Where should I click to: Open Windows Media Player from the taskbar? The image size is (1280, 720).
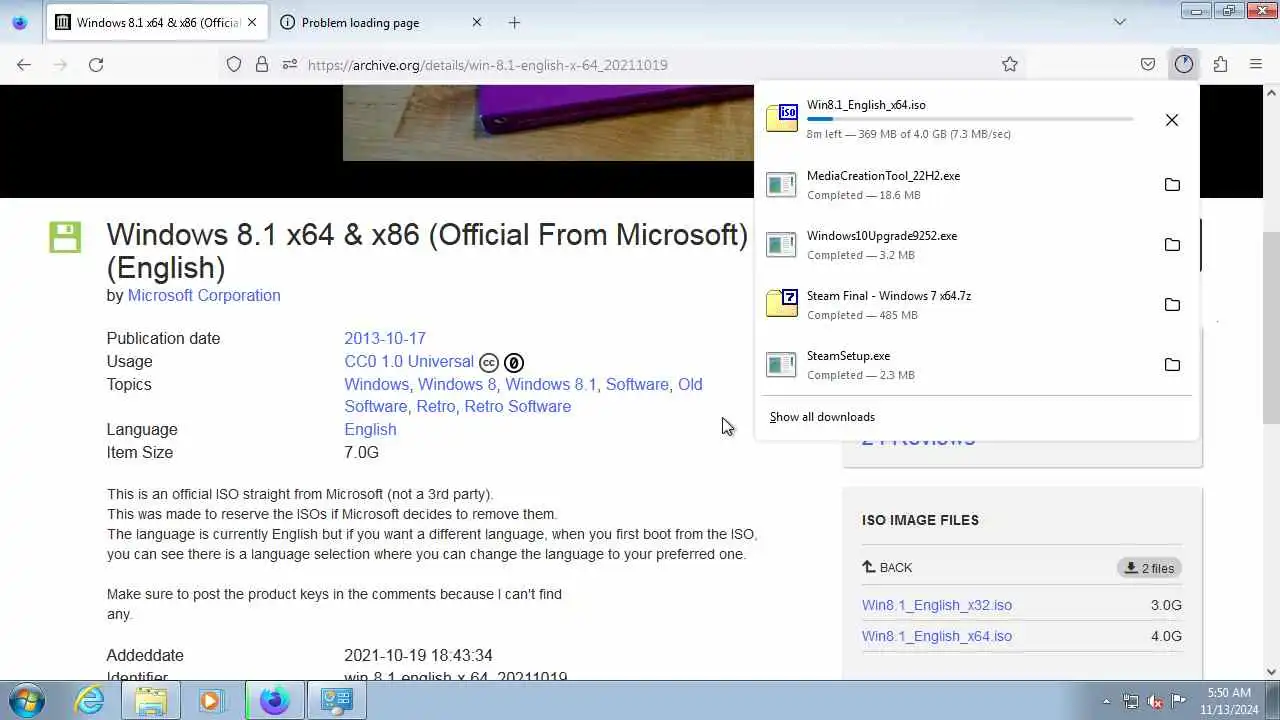(211, 700)
